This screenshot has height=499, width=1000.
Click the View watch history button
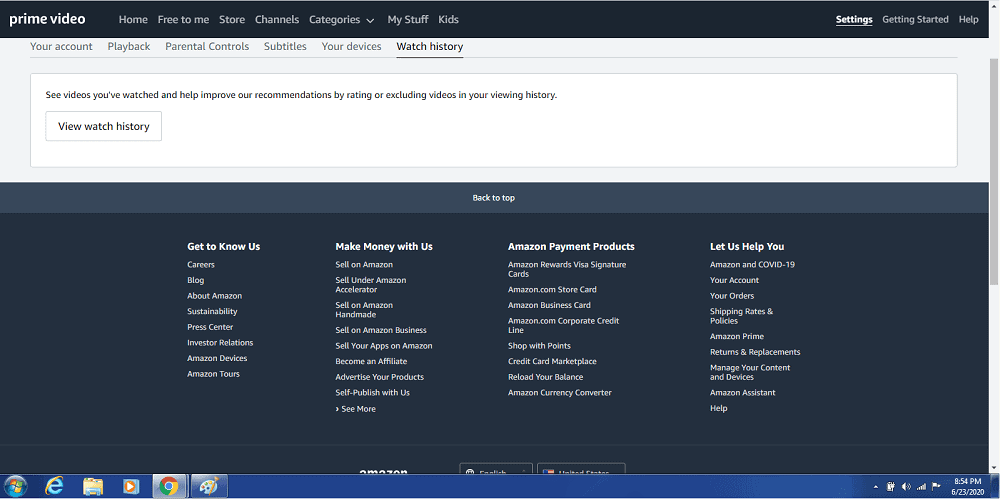103,126
